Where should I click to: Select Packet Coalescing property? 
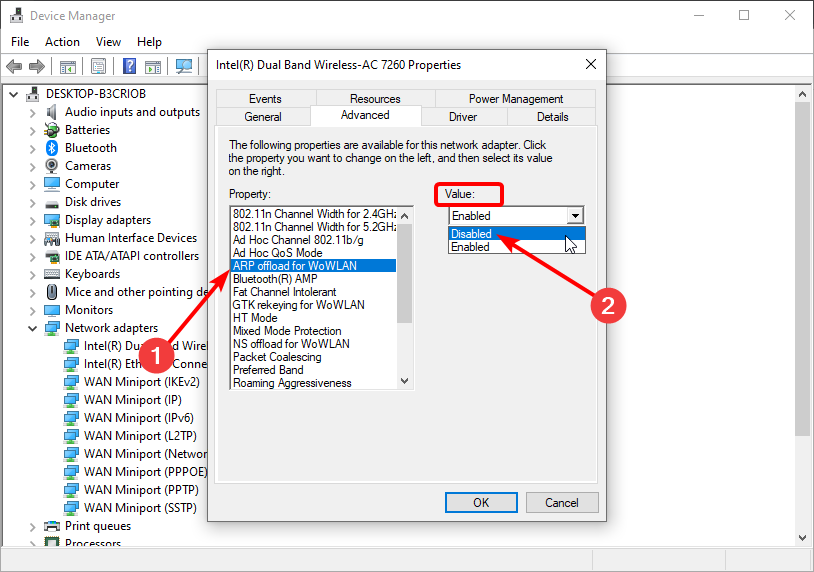point(314,357)
